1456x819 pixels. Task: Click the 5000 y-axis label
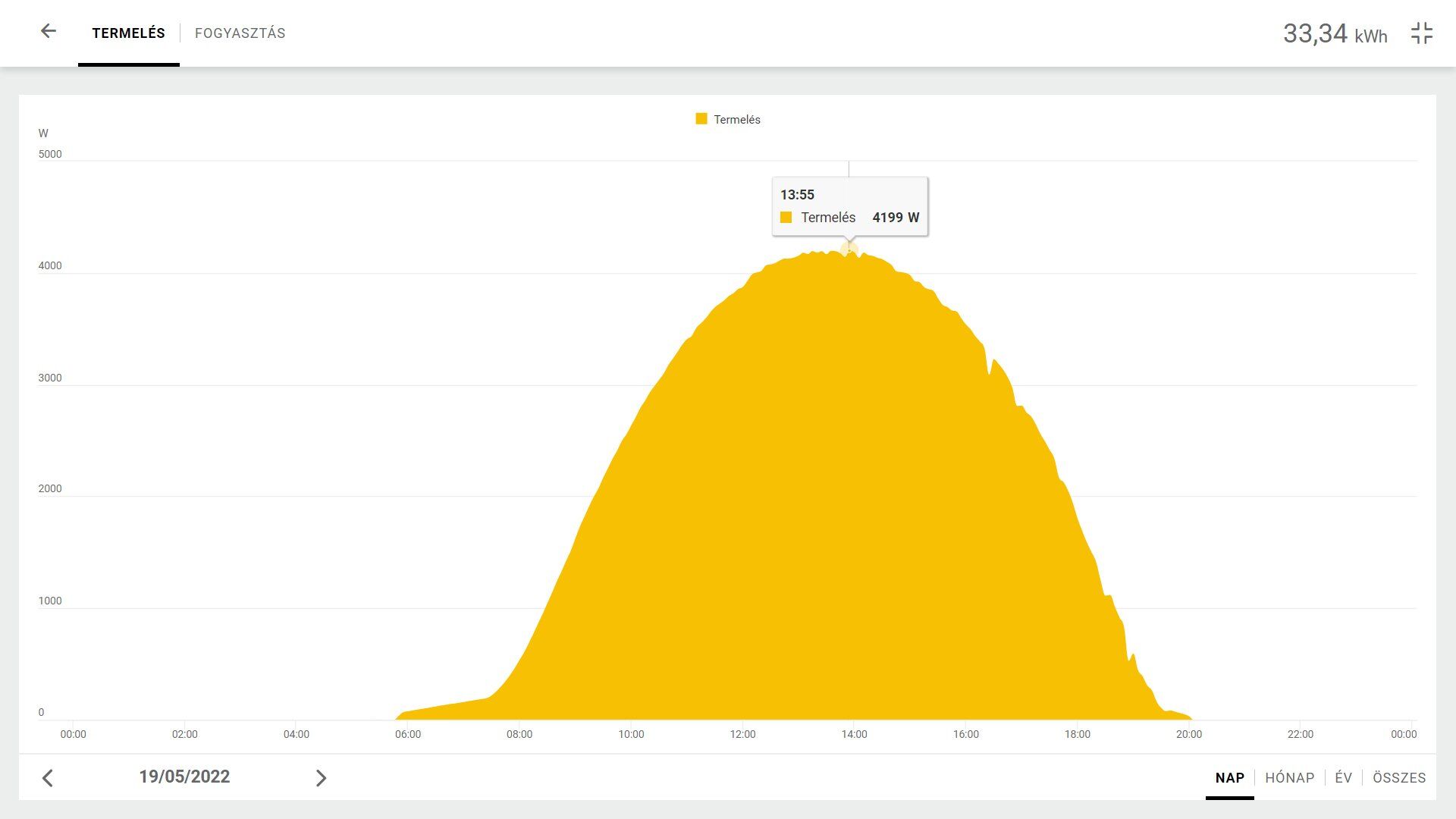[x=50, y=154]
